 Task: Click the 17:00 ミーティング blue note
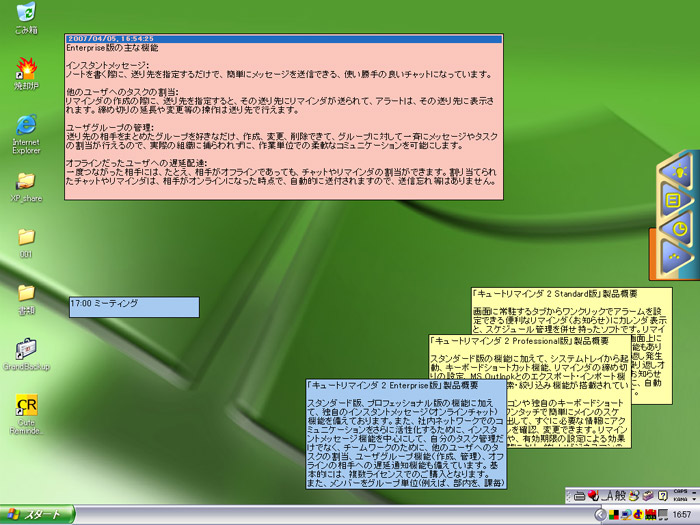[134, 307]
